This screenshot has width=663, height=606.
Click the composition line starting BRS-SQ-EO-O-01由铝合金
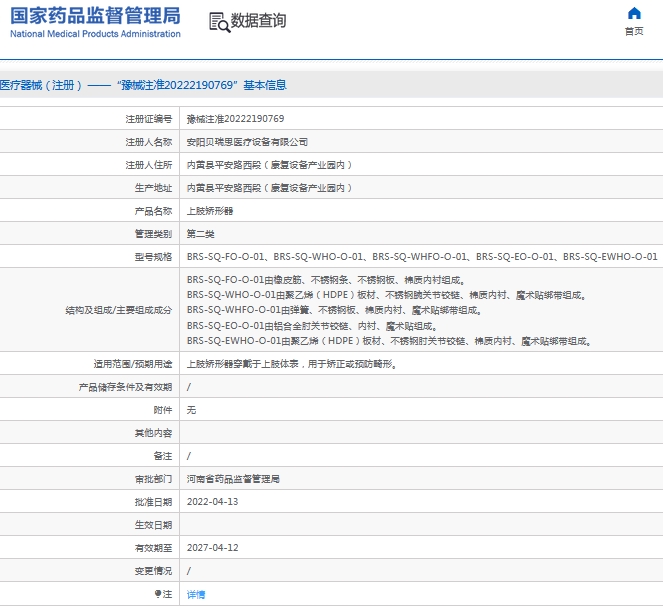tap(312, 326)
